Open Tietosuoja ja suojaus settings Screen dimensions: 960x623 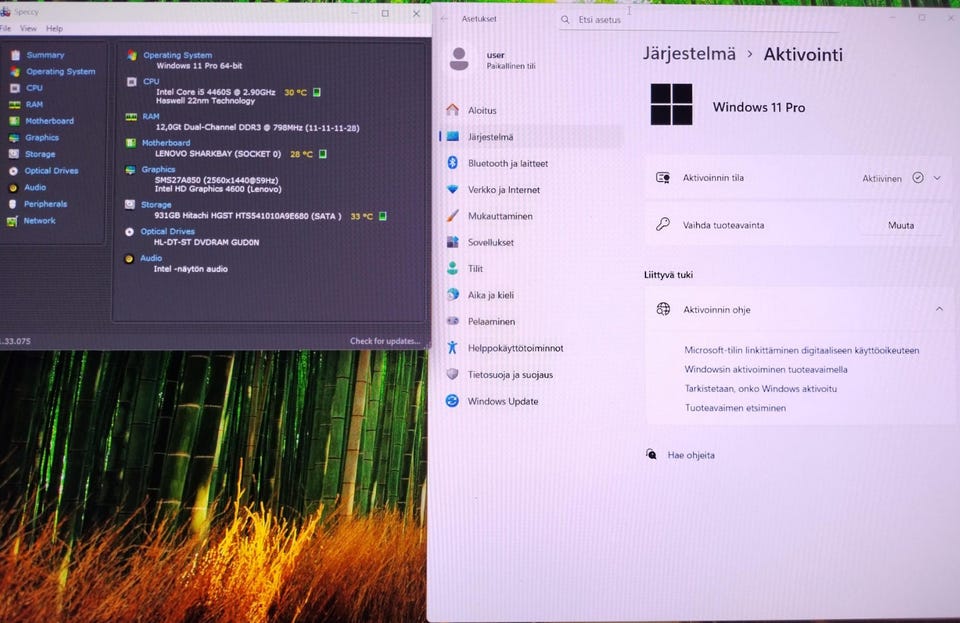pyautogui.click(x=510, y=375)
